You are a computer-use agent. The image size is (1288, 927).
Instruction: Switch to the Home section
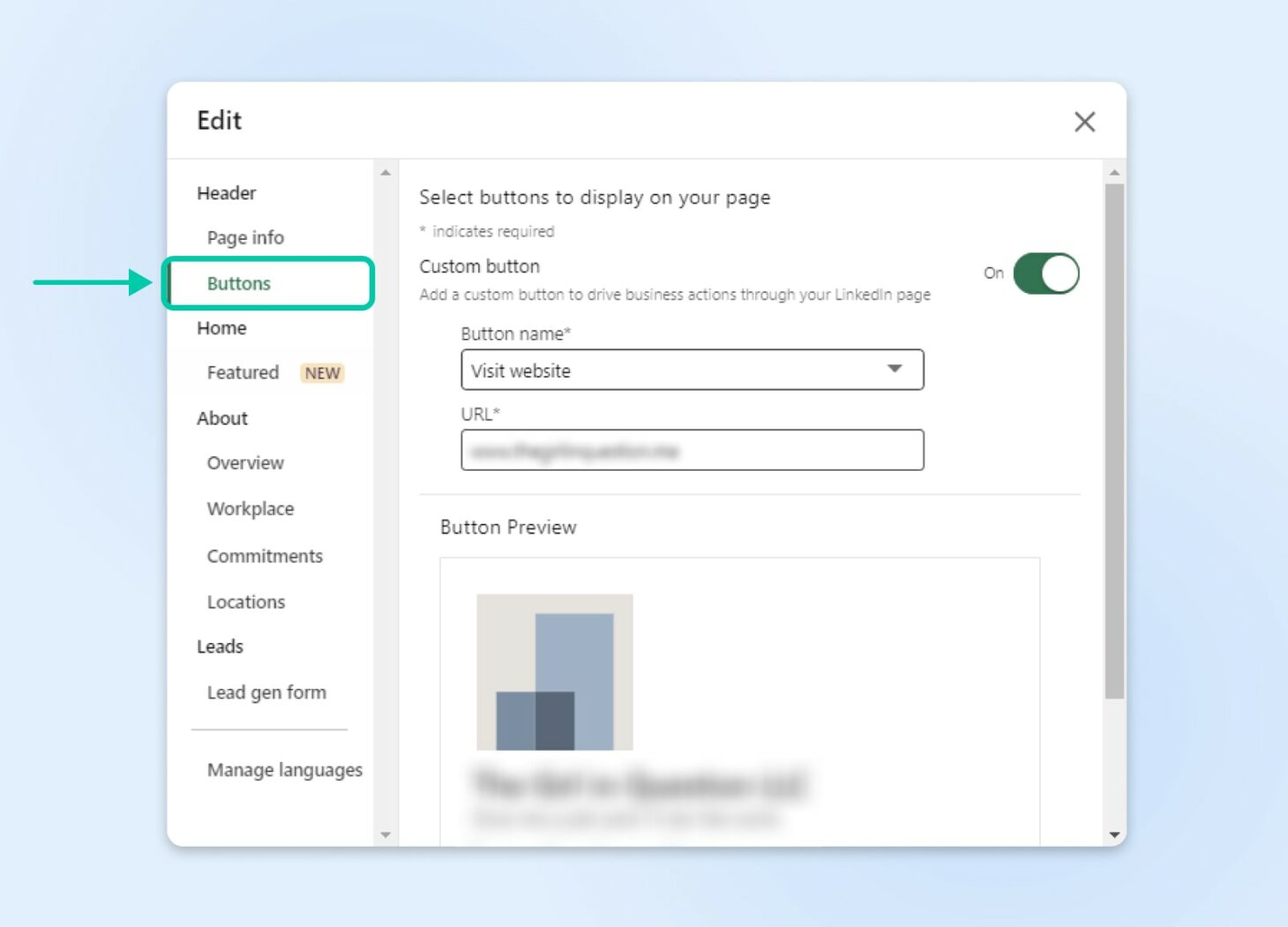tap(221, 328)
